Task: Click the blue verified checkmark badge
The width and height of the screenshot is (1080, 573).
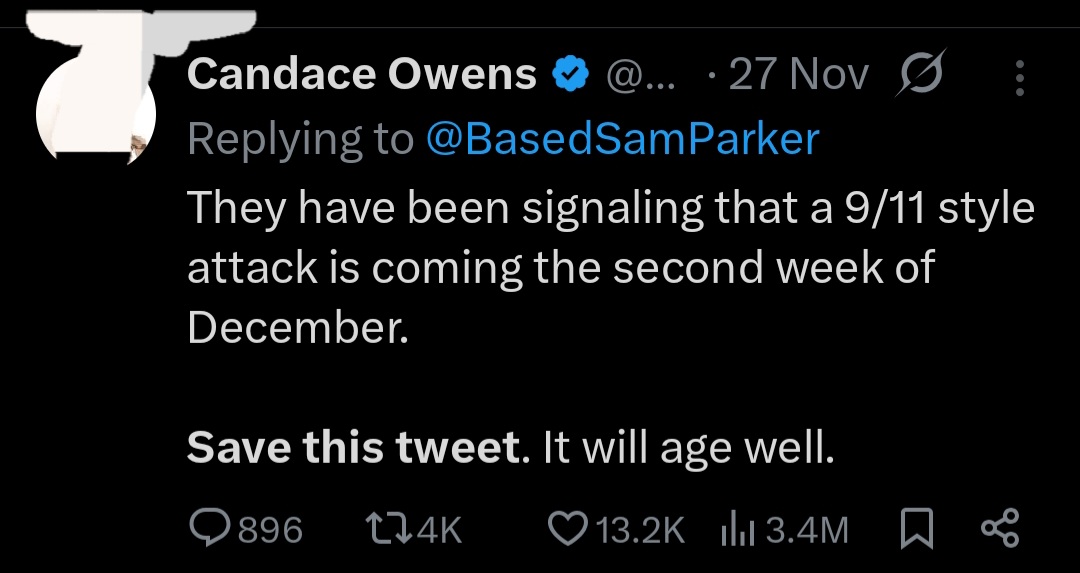Action: pos(569,74)
